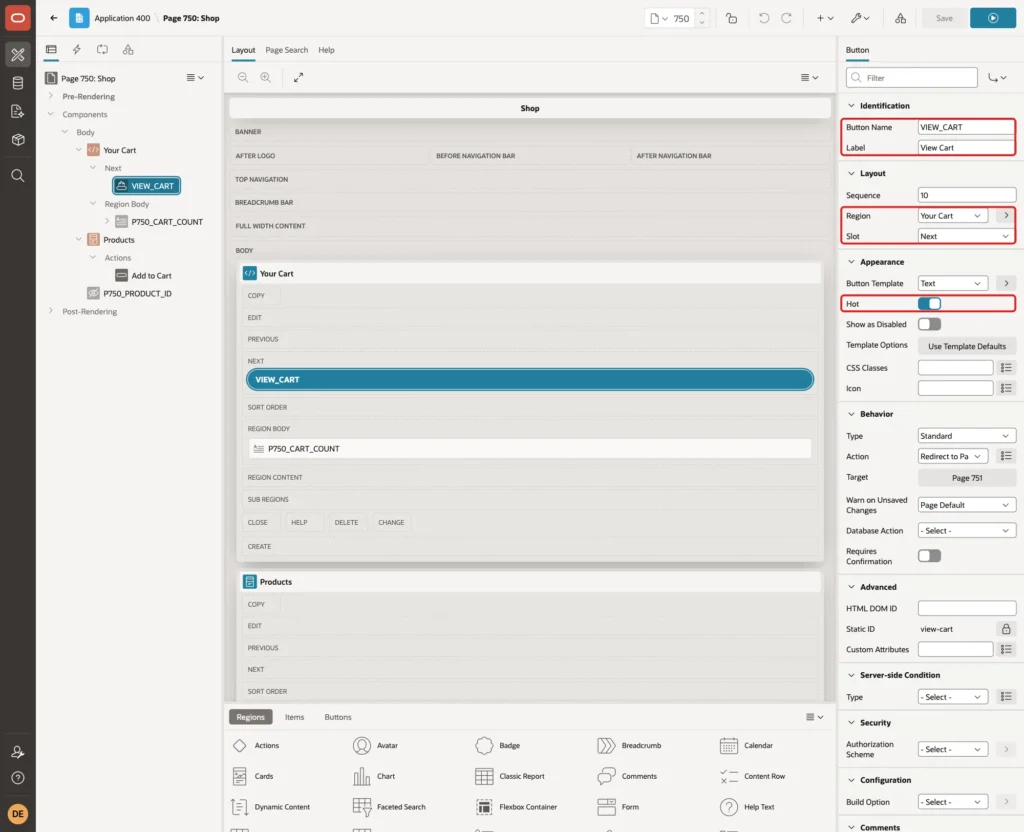Open Warn on Unsaved Changes dropdown
The height and width of the screenshot is (832, 1024).
coord(967,505)
